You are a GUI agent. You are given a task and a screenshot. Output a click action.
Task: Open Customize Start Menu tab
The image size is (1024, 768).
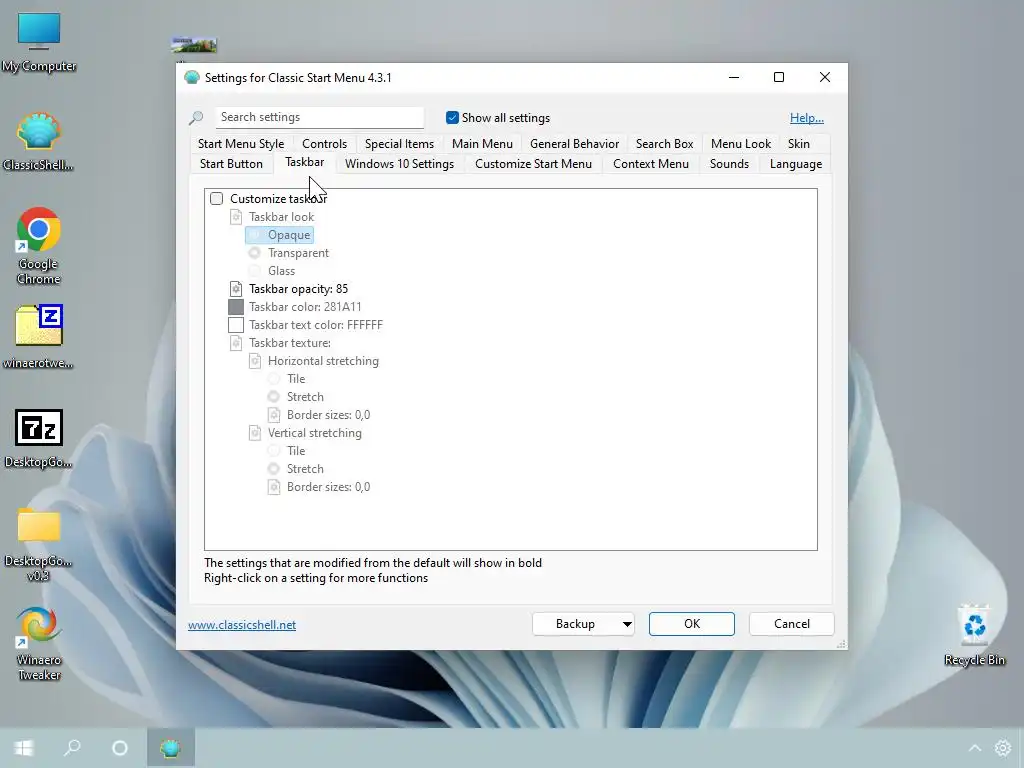coord(534,164)
